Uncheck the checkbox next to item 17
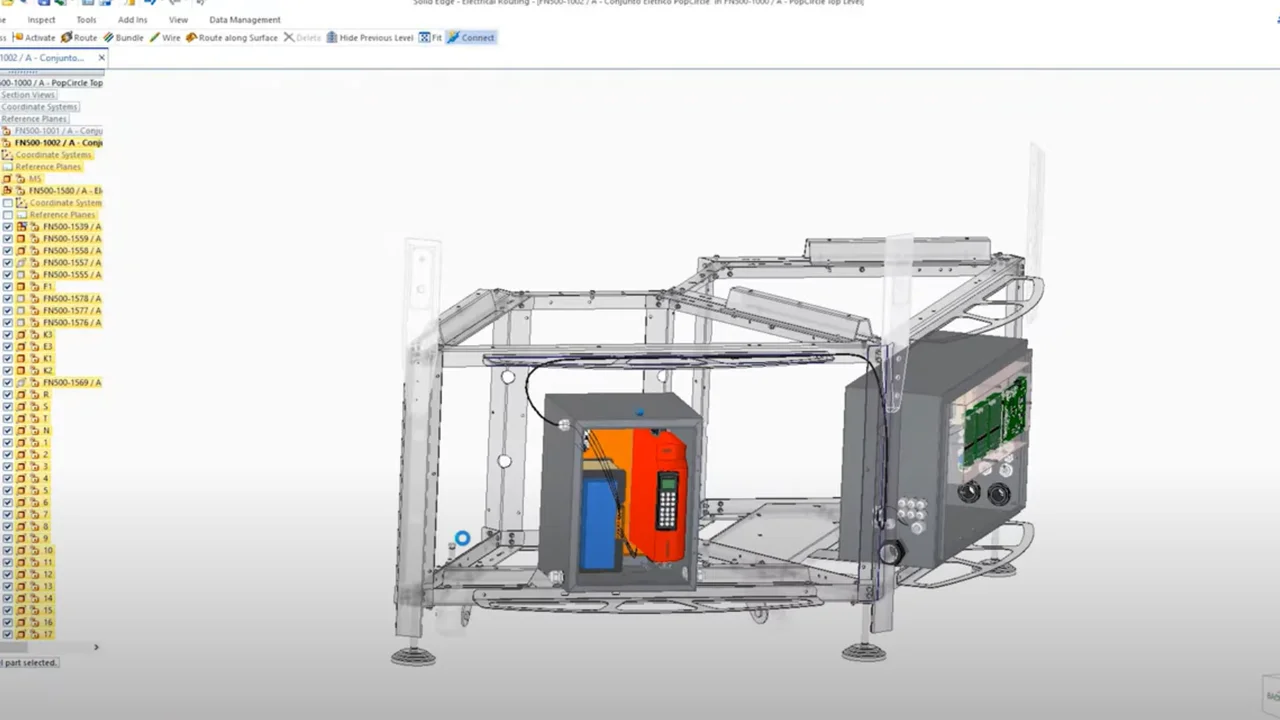Viewport: 1280px width, 720px height. pyautogui.click(x=8, y=635)
